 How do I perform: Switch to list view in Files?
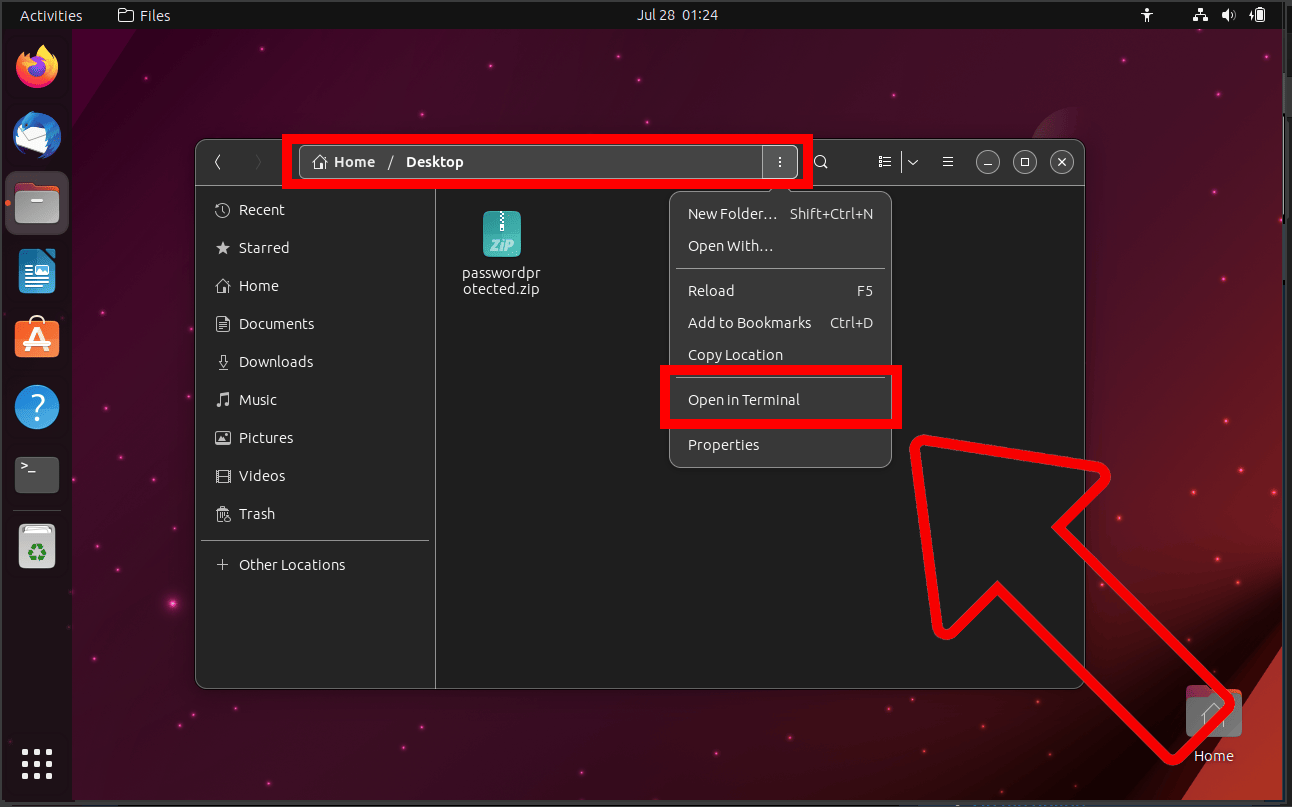(x=884, y=161)
